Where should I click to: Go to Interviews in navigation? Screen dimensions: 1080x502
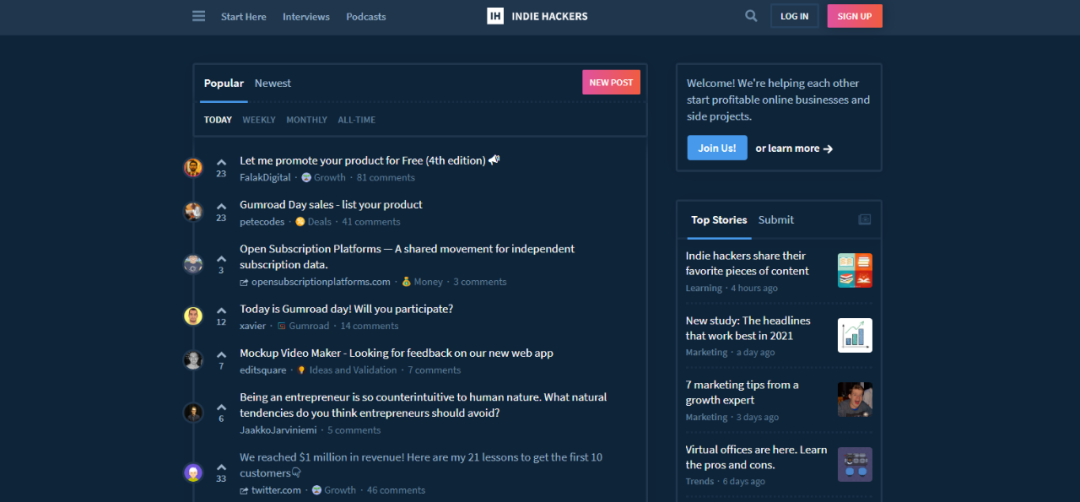click(306, 17)
